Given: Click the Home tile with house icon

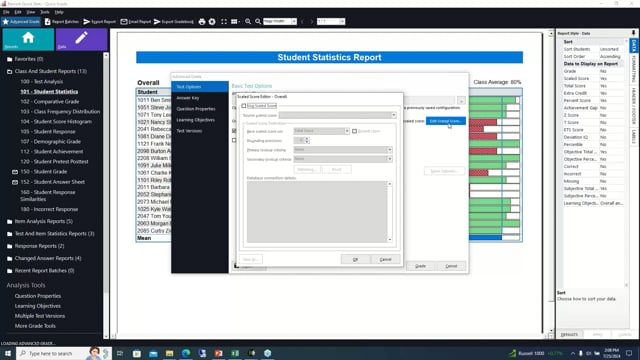Looking at the screenshot, I should click(x=28, y=40).
